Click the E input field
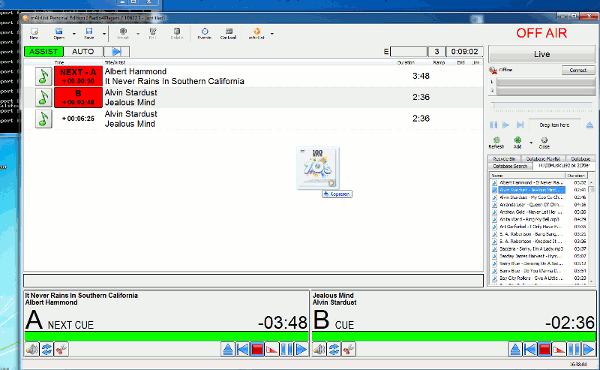 click(x=408, y=51)
